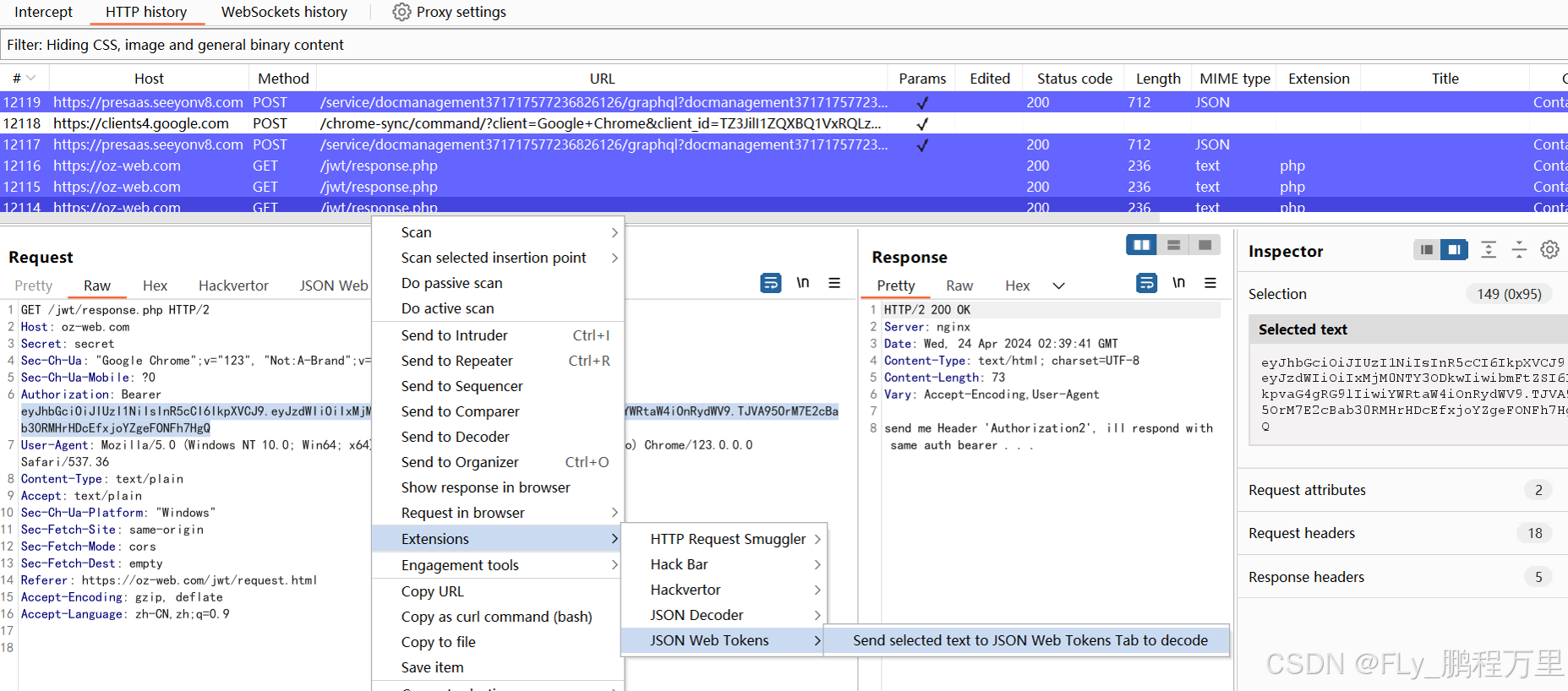This screenshot has height=691, width=1568.
Task: Open Intercept tab
Action: pyautogui.click(x=43, y=12)
